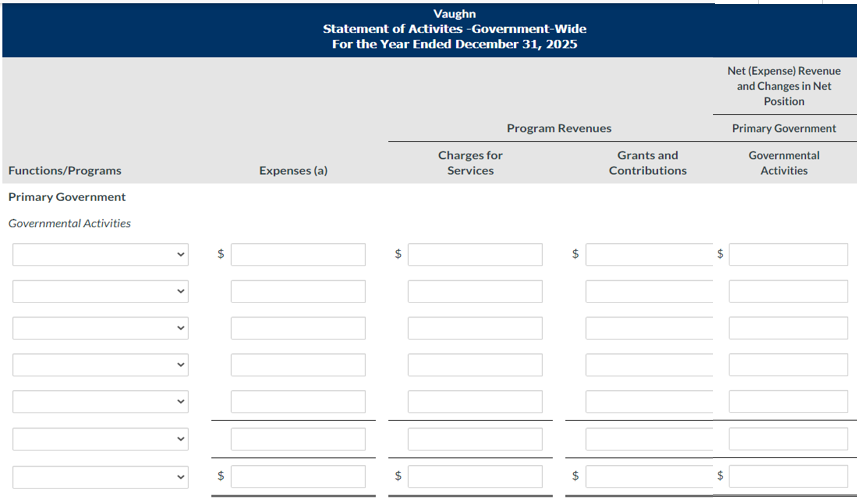
Task: Focus the third row Charges for Services field
Action: [476, 328]
